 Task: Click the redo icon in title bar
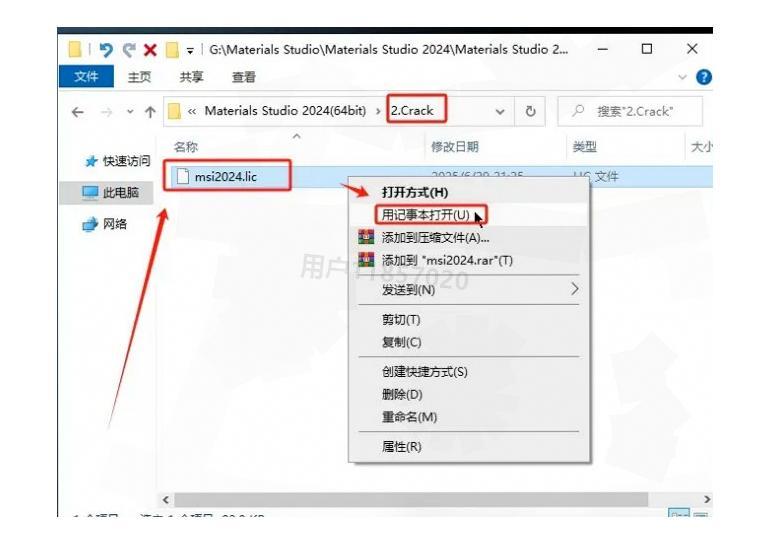129,50
